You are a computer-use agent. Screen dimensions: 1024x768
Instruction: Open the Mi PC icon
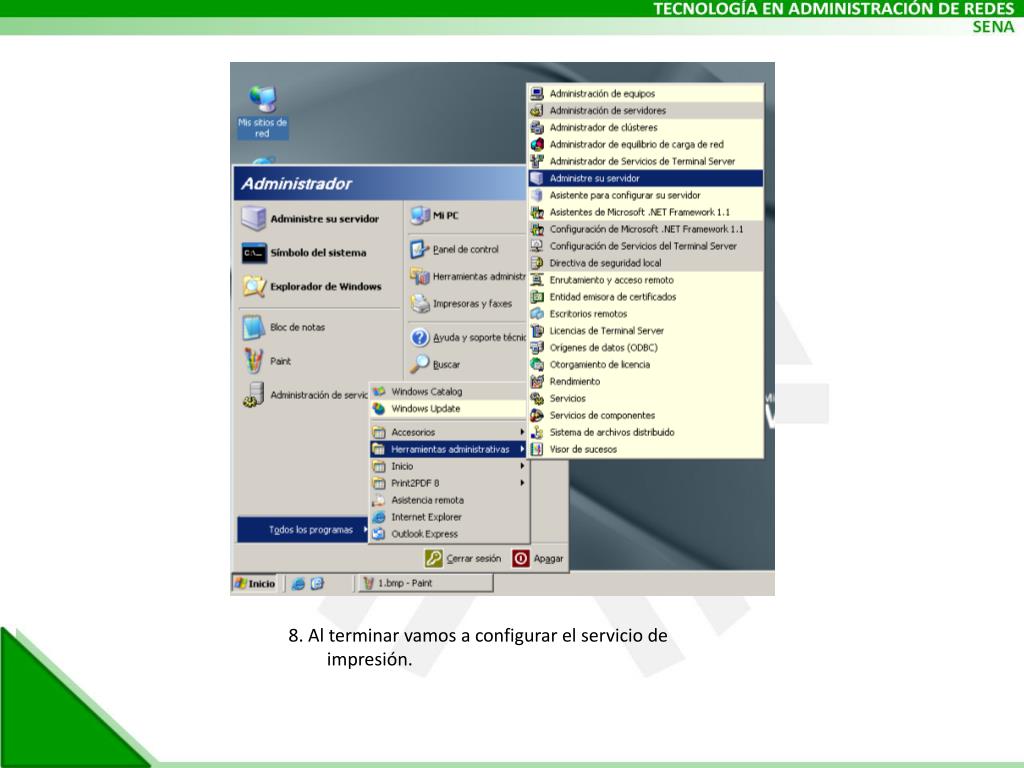[420, 215]
